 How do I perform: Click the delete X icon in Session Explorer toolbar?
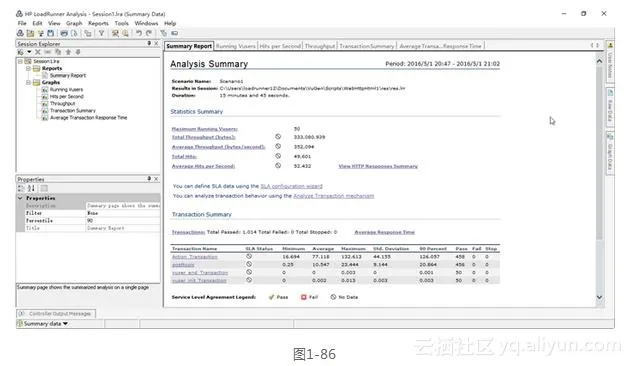point(37,52)
